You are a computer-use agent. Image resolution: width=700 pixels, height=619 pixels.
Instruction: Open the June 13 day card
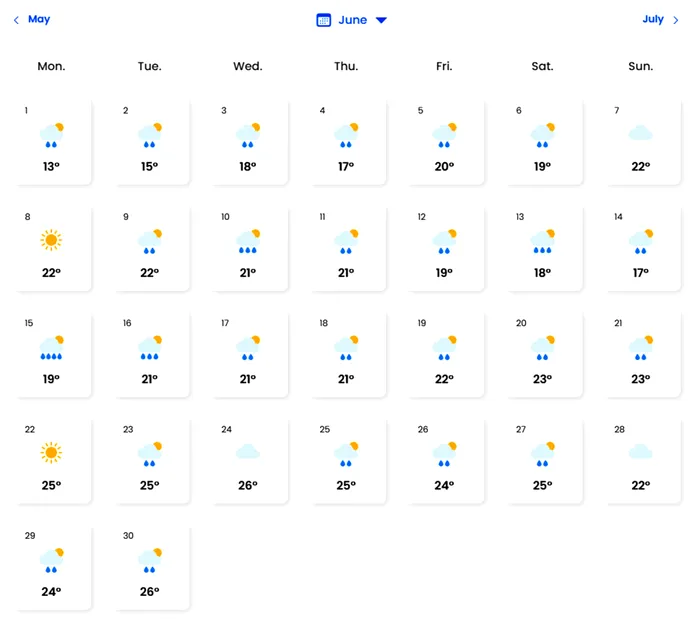(x=544, y=248)
